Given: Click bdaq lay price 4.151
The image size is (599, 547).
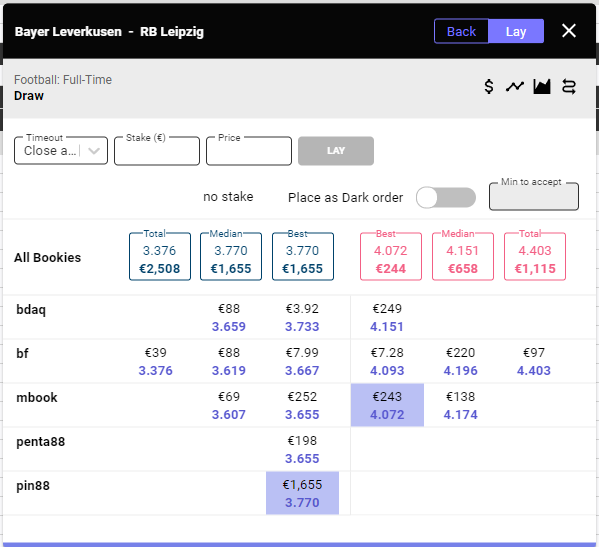Looking at the screenshot, I should coord(387,327).
